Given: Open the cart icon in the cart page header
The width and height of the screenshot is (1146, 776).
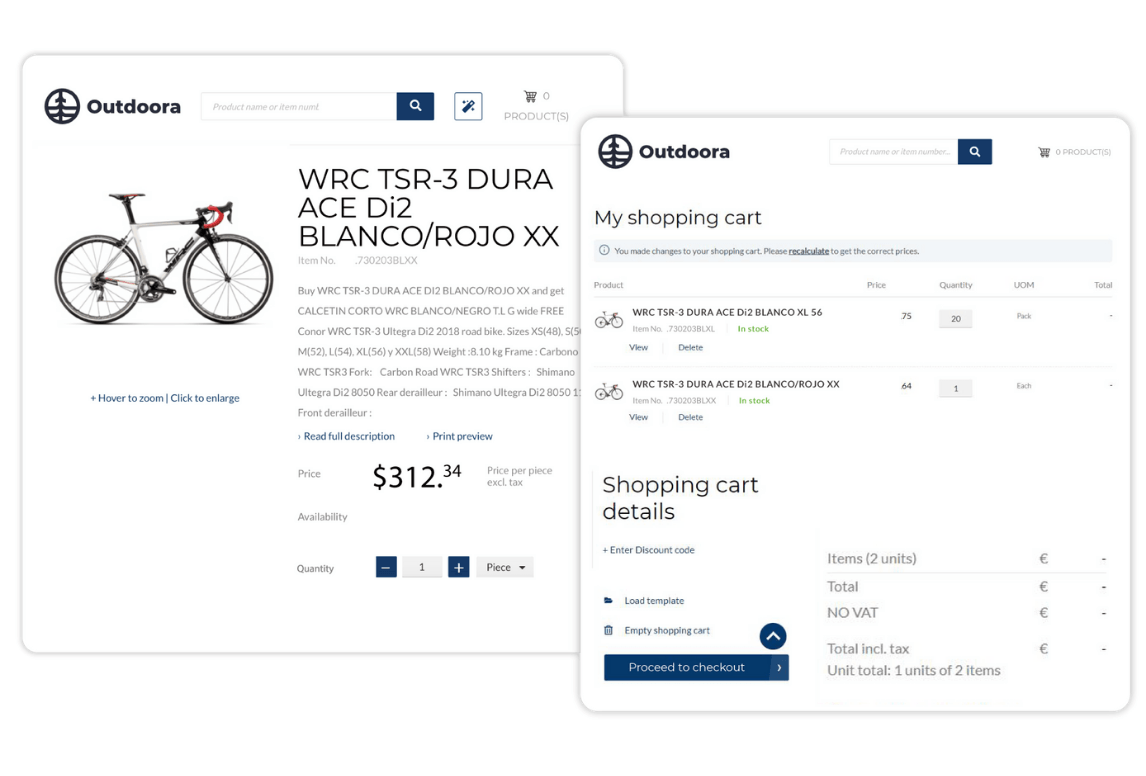Looking at the screenshot, I should tap(1043, 151).
